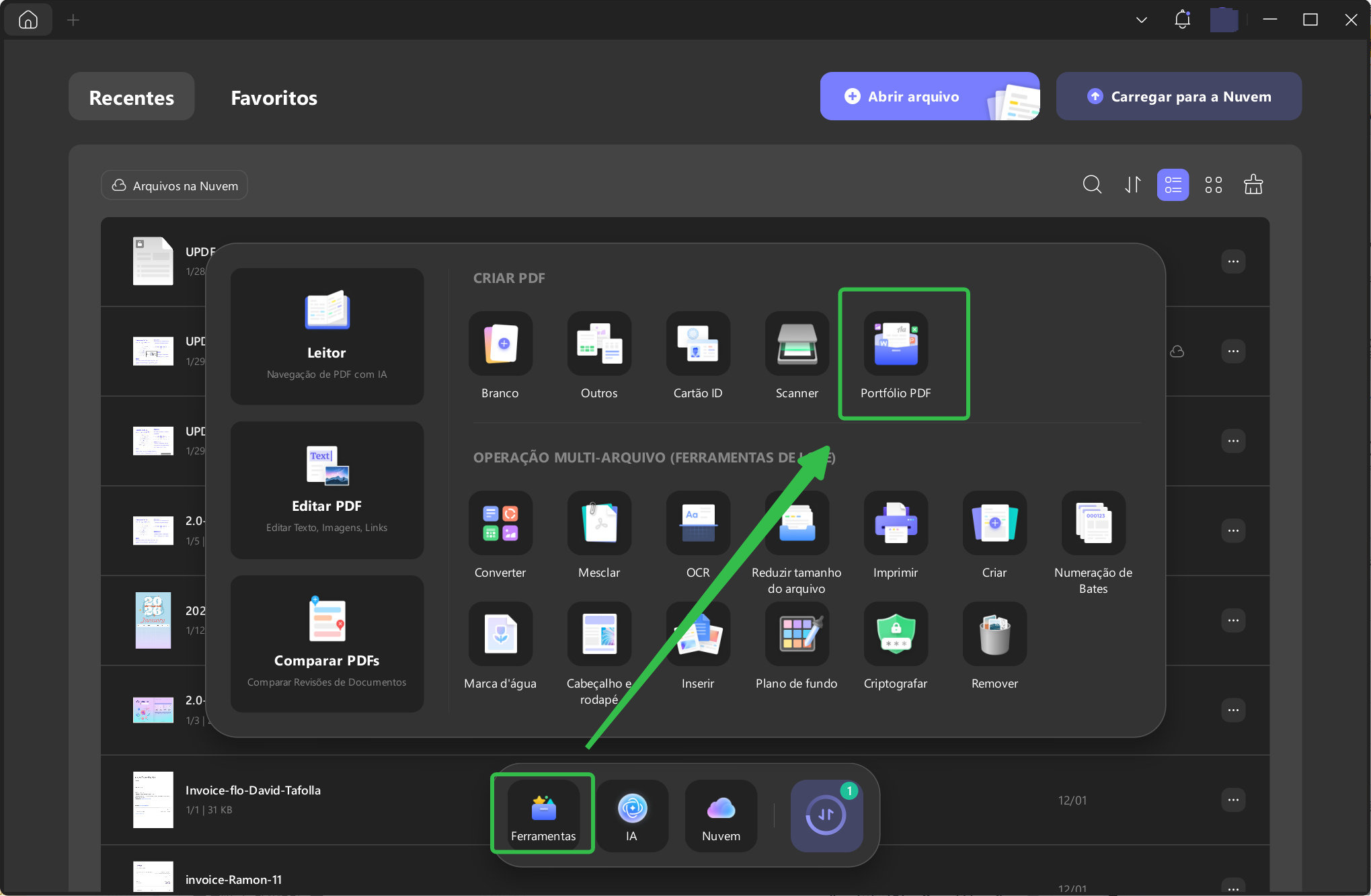Open the Portfólio PDF tool
Viewport: 1371px width, 896px height.
tap(896, 344)
